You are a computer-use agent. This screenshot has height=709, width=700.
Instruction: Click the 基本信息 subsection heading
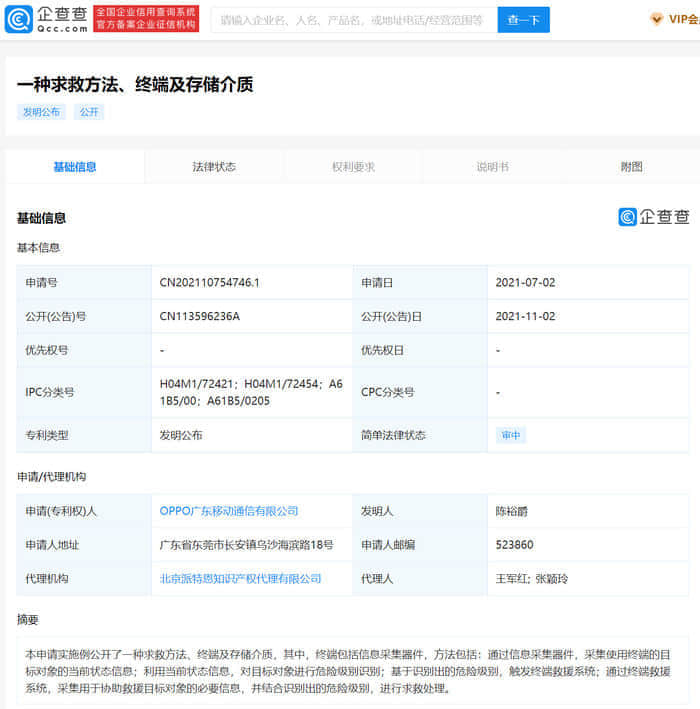[x=38, y=247]
